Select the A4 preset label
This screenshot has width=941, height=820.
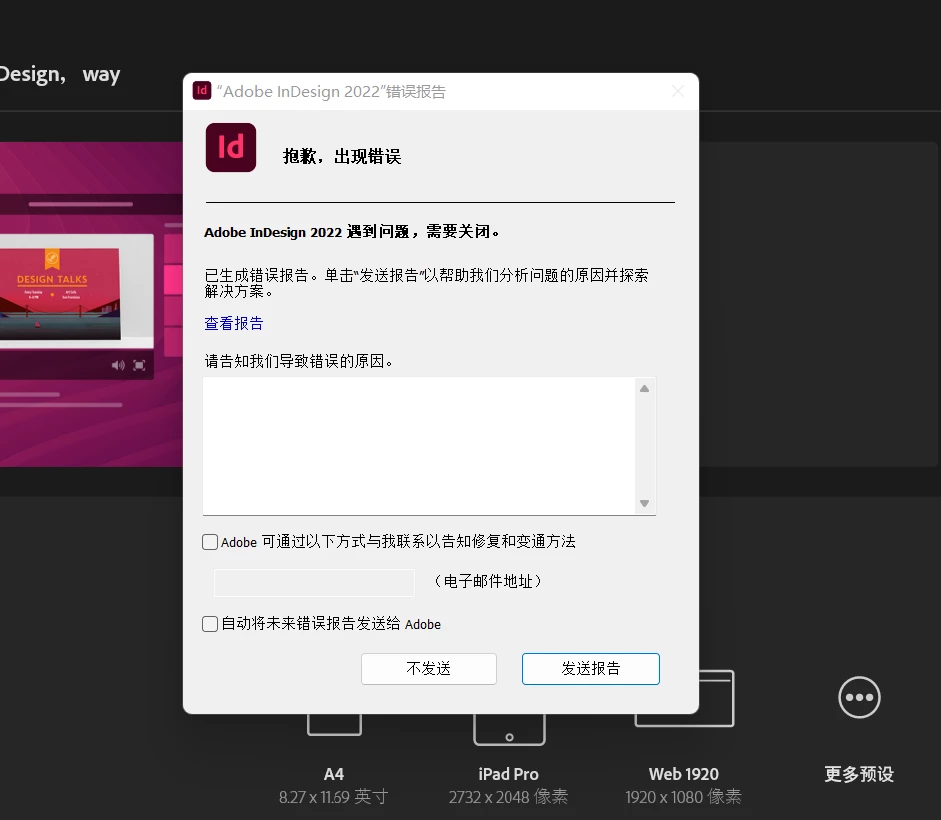tap(334, 774)
